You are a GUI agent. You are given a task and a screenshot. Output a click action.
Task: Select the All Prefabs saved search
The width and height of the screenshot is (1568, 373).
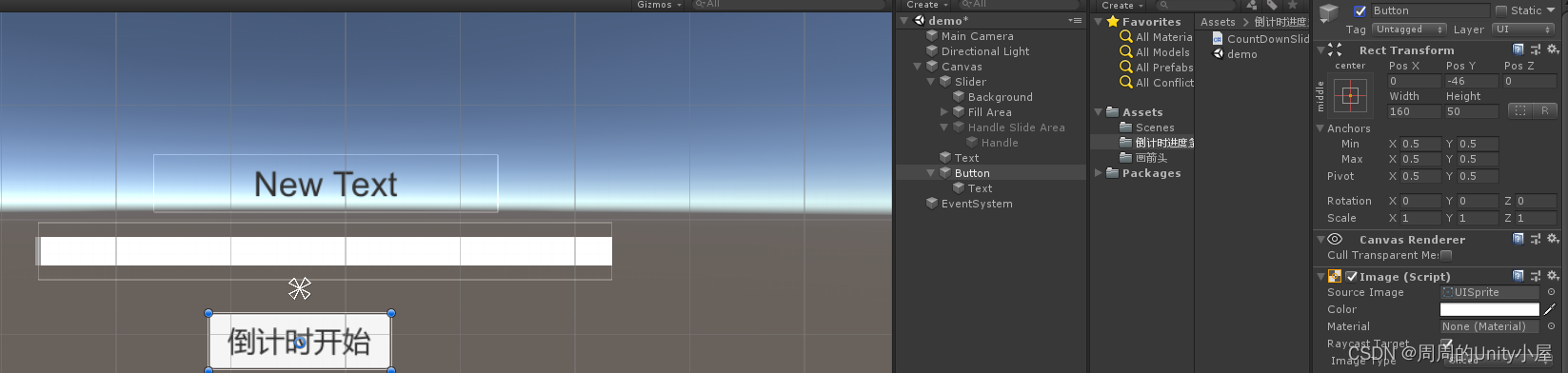pyautogui.click(x=1156, y=68)
